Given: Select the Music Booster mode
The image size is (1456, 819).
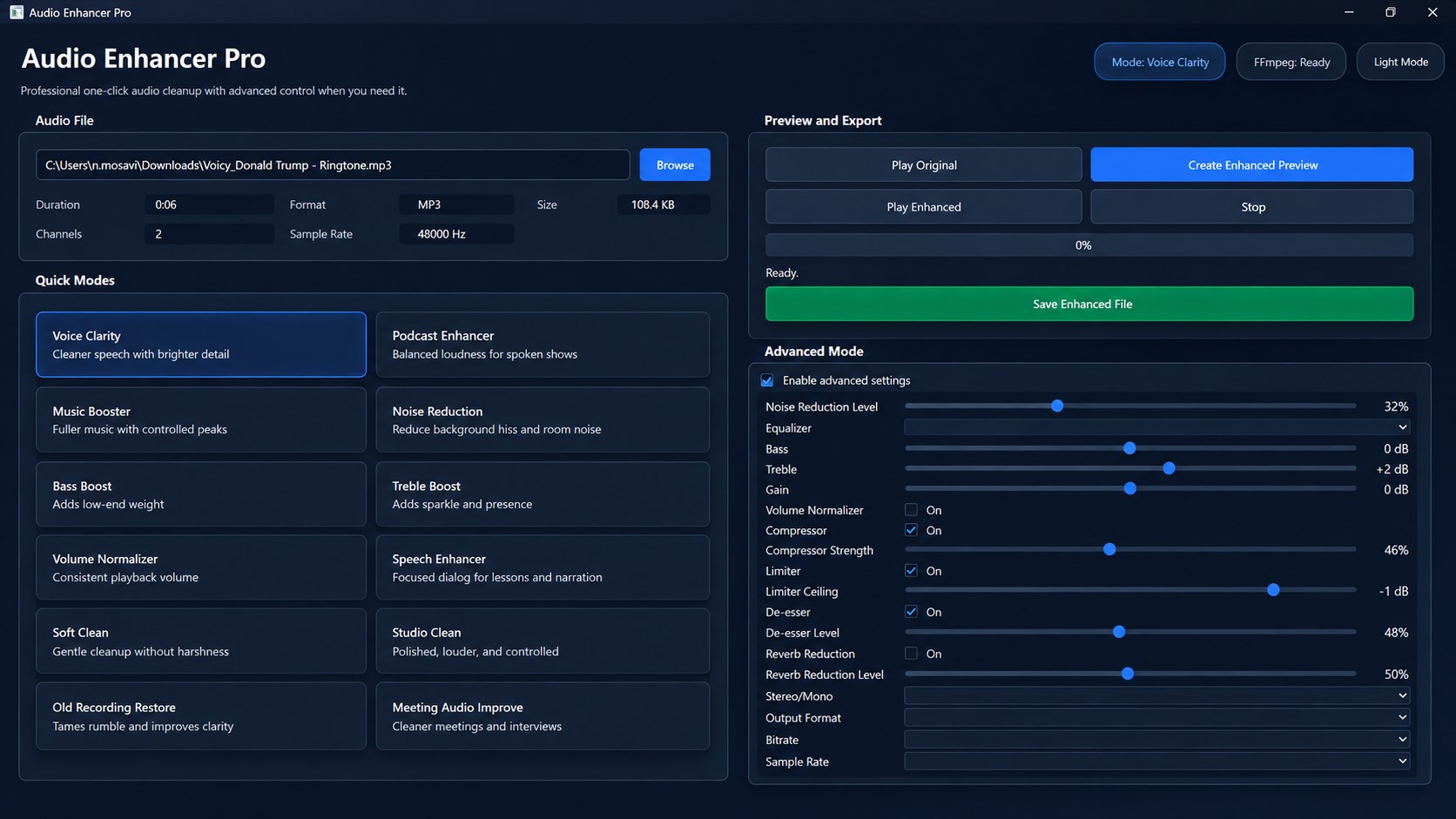Looking at the screenshot, I should [201, 420].
